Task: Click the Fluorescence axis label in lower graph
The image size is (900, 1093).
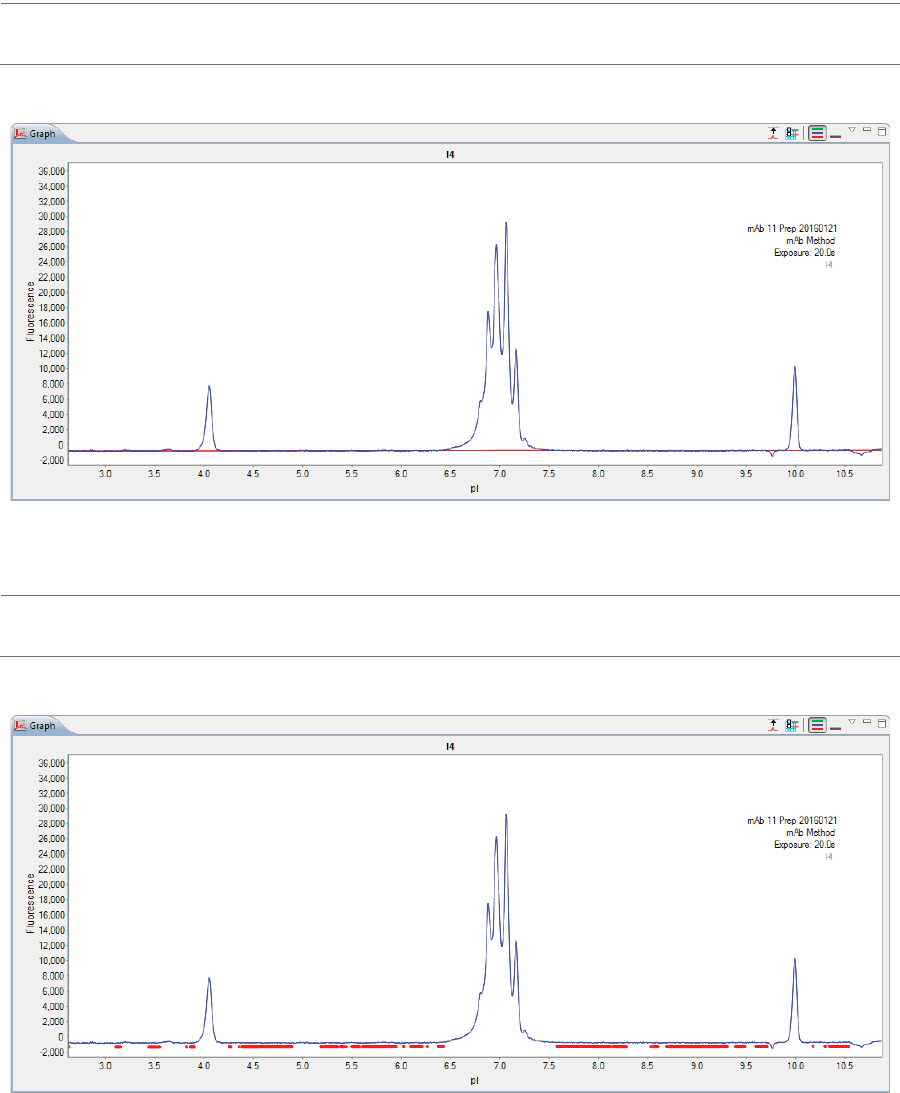Action: tap(31, 903)
